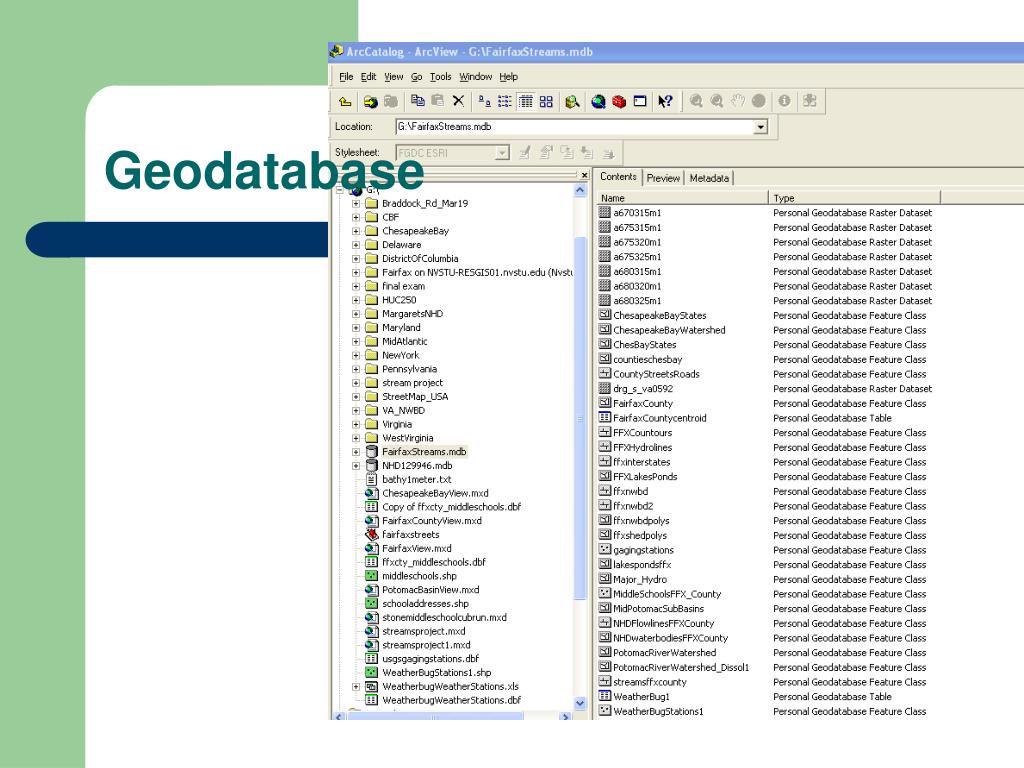Open the Edit menu
The image size is (1024, 768).
tap(368, 77)
